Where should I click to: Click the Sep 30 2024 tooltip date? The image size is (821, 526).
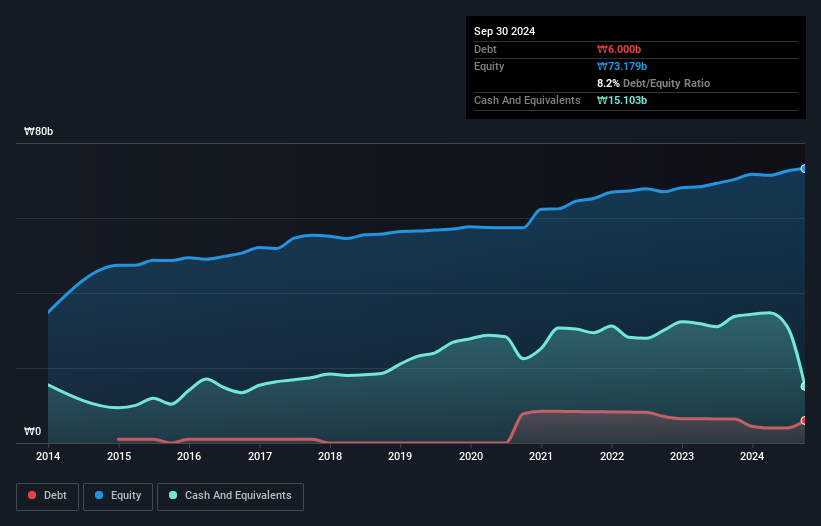click(x=504, y=31)
